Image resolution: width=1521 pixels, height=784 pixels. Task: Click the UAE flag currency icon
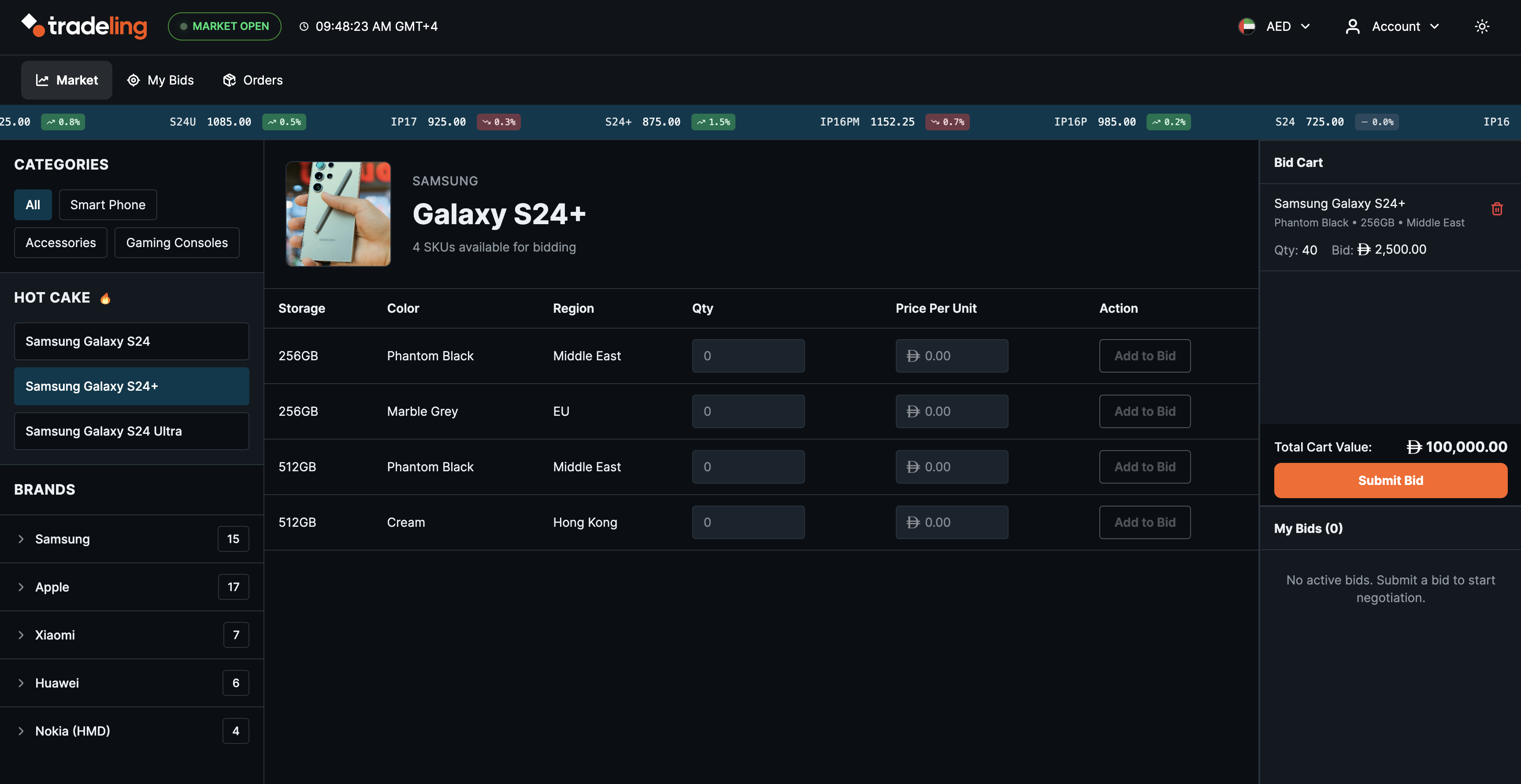coord(1246,26)
